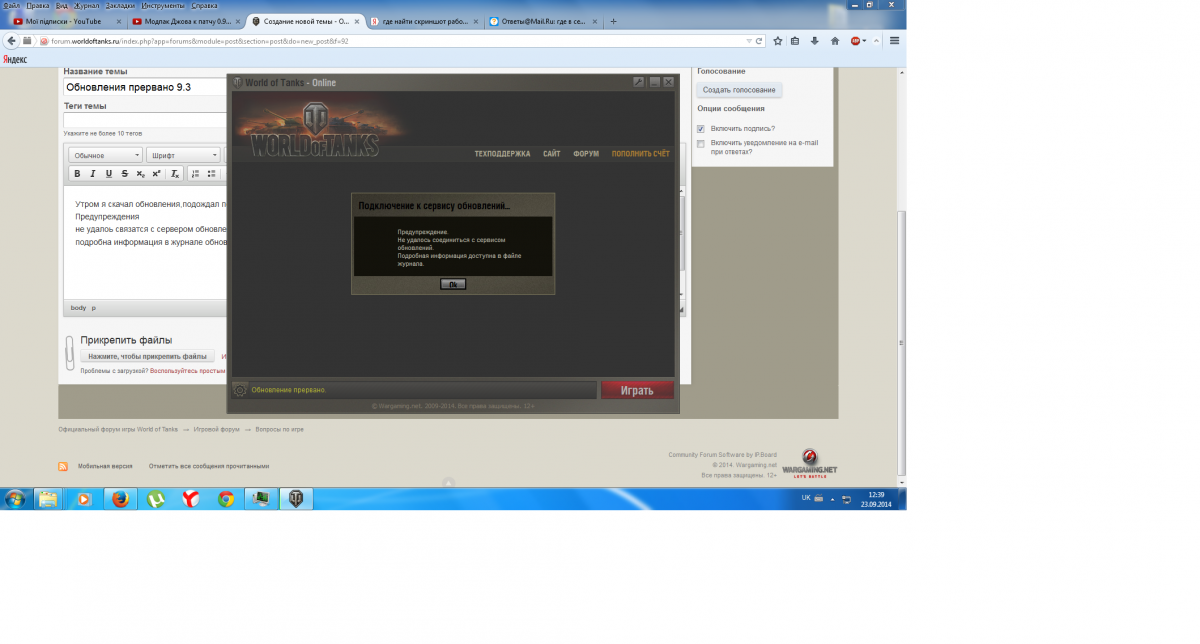The height and width of the screenshot is (644, 1200).
Task: Click 'Нажмите, чтобы прикрепить файлы' button
Action: click(147, 356)
